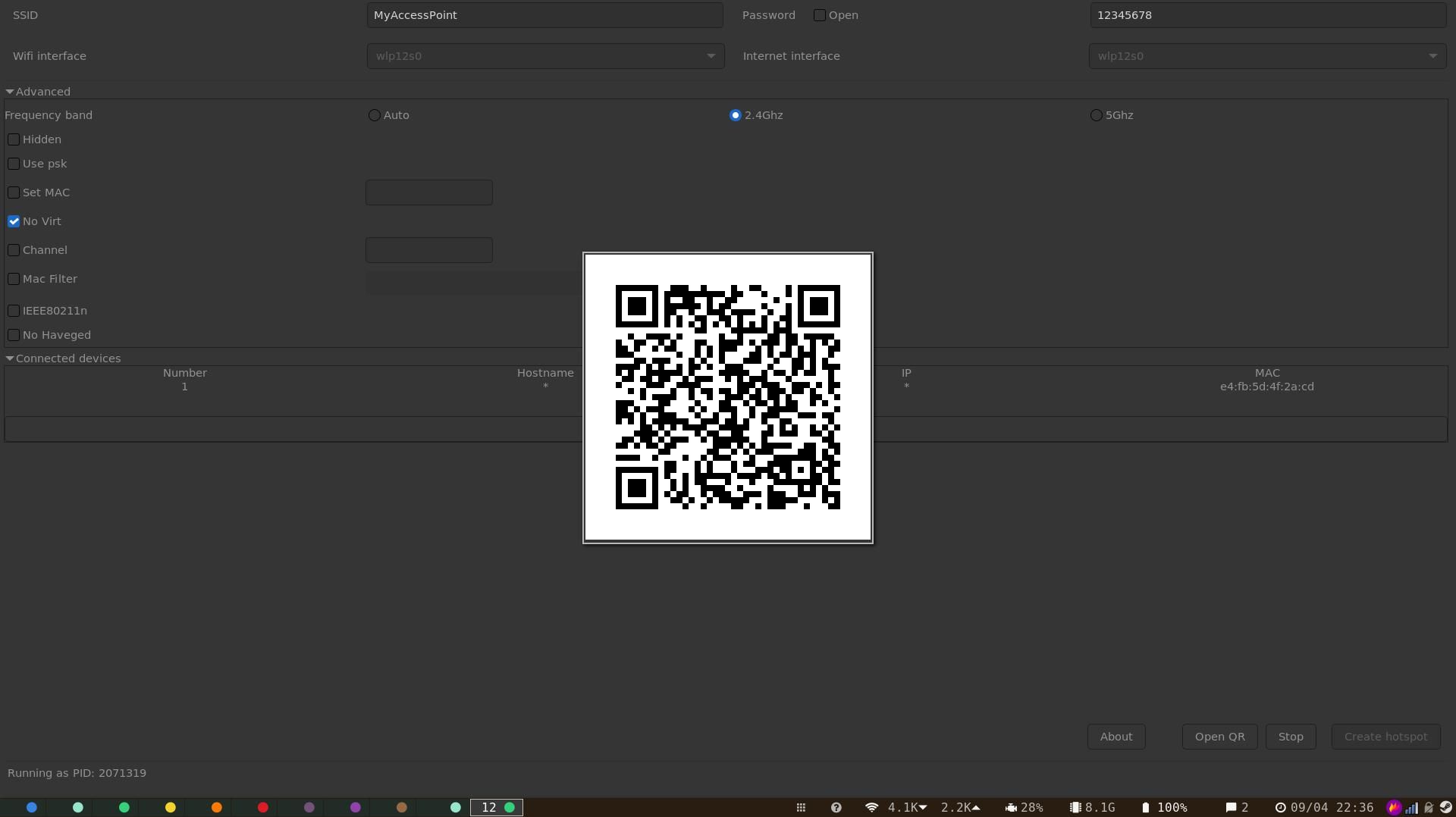The width and height of the screenshot is (1456, 817).
Task: Select the 5Ghz frequency band
Action: point(1096,115)
